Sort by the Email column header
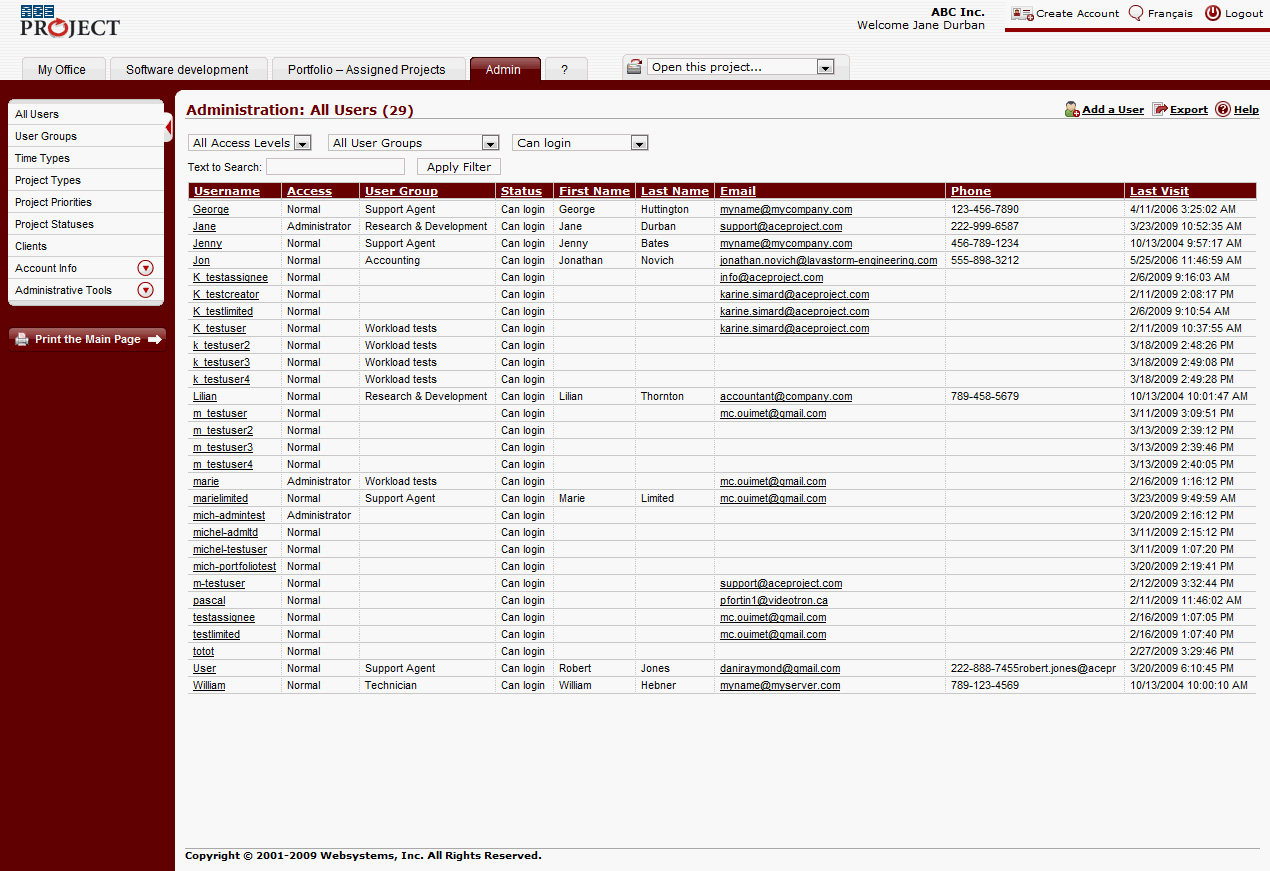 (738, 191)
